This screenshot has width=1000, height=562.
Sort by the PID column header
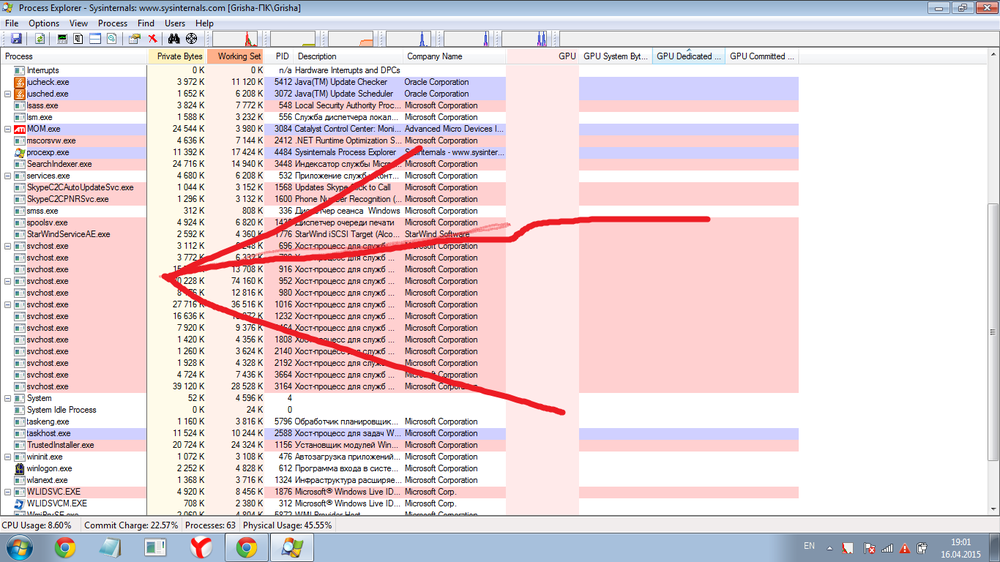click(x=279, y=56)
